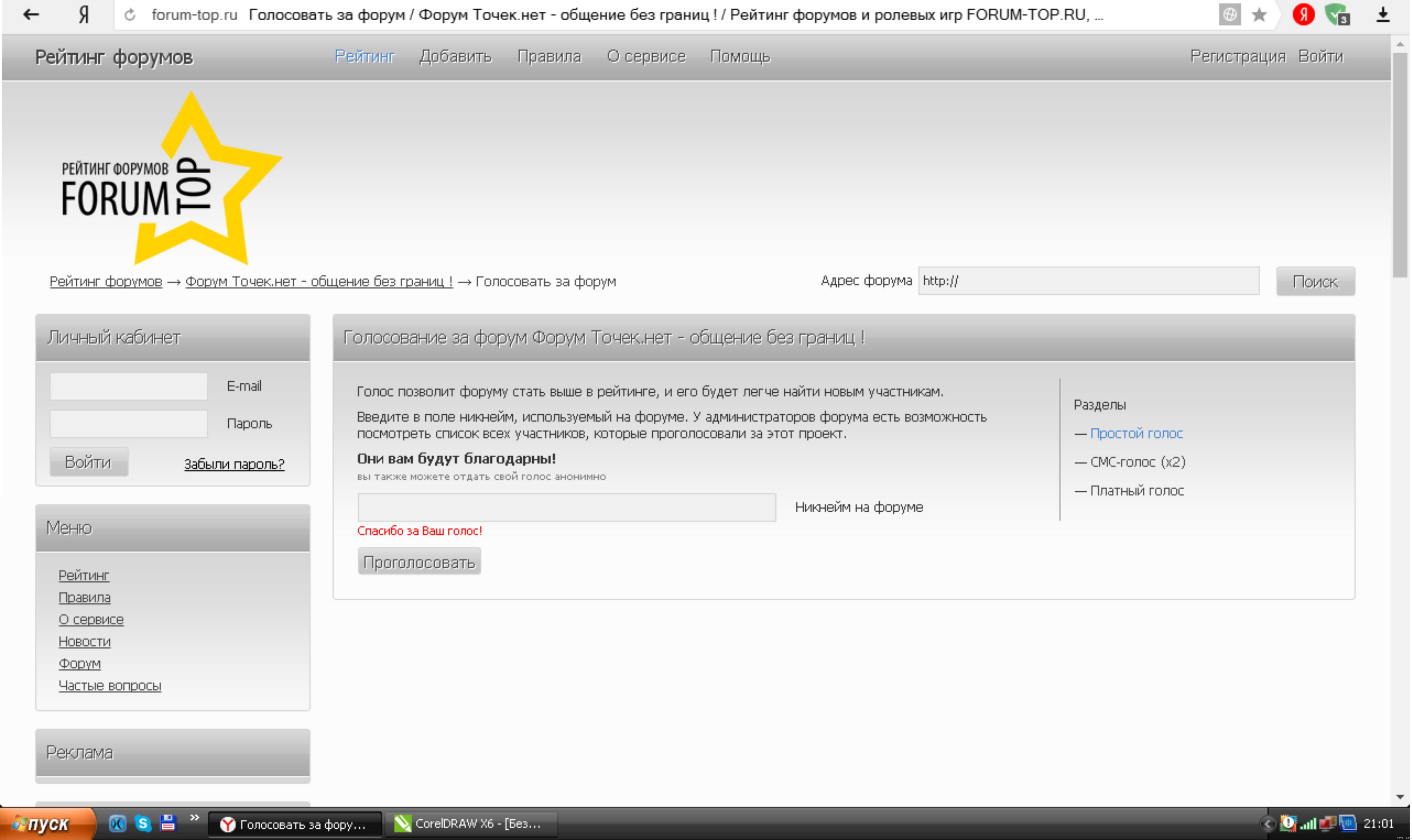
Task: Click the Проголосовать vote button
Action: point(419,561)
